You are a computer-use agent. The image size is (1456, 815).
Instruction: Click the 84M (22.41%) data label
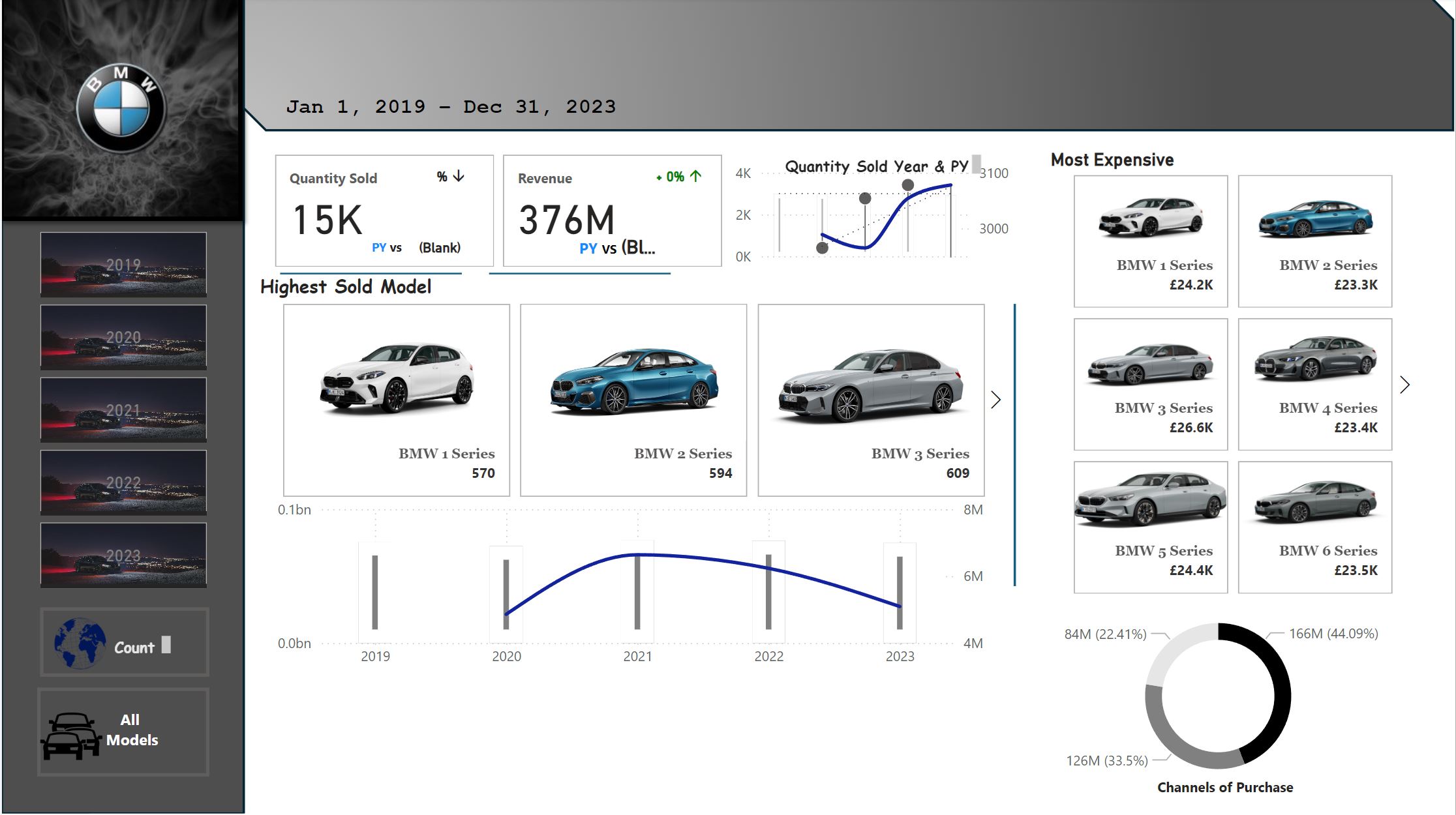tap(1105, 634)
